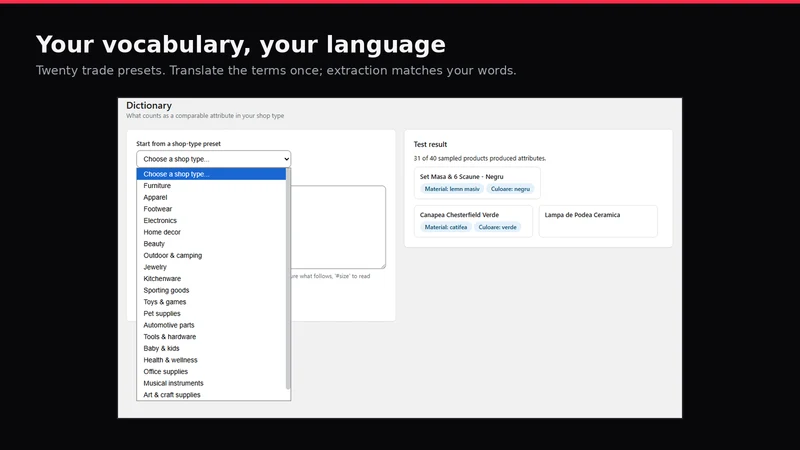The image size is (800, 450).
Task: Select Outdoor & camping option
Action: [x=211, y=256]
